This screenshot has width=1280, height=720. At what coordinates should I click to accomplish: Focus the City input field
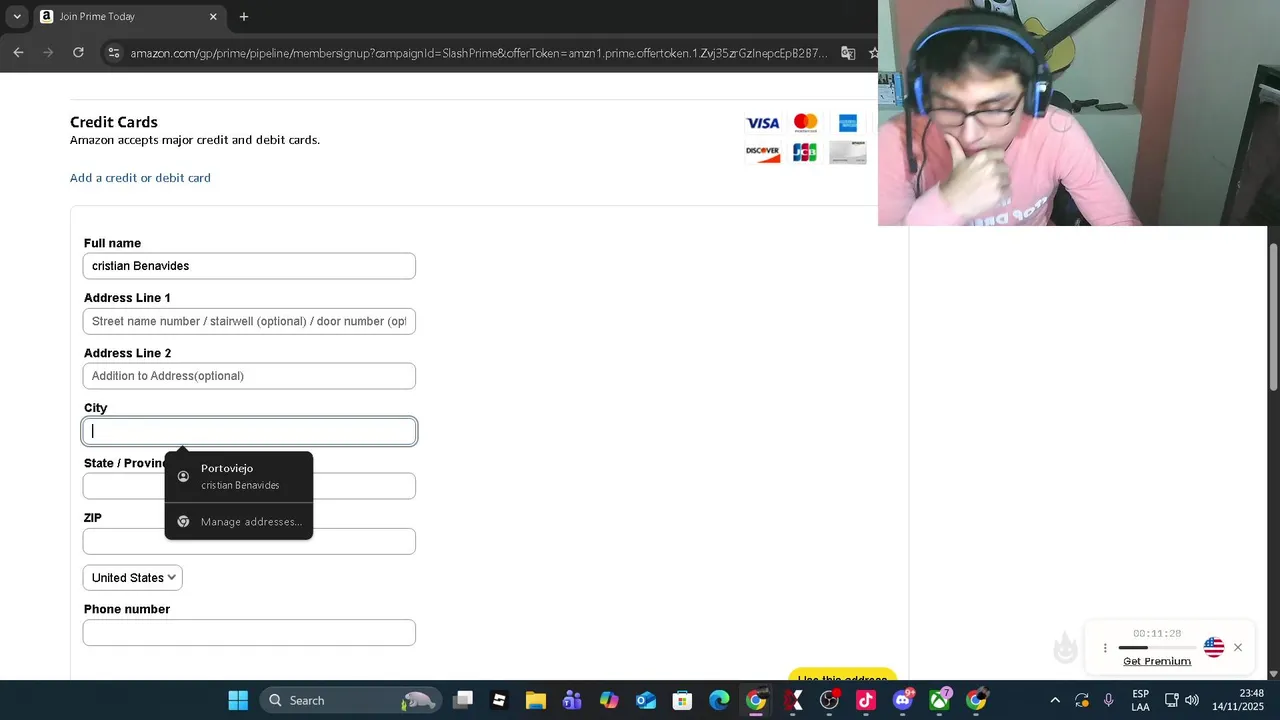coord(249,431)
